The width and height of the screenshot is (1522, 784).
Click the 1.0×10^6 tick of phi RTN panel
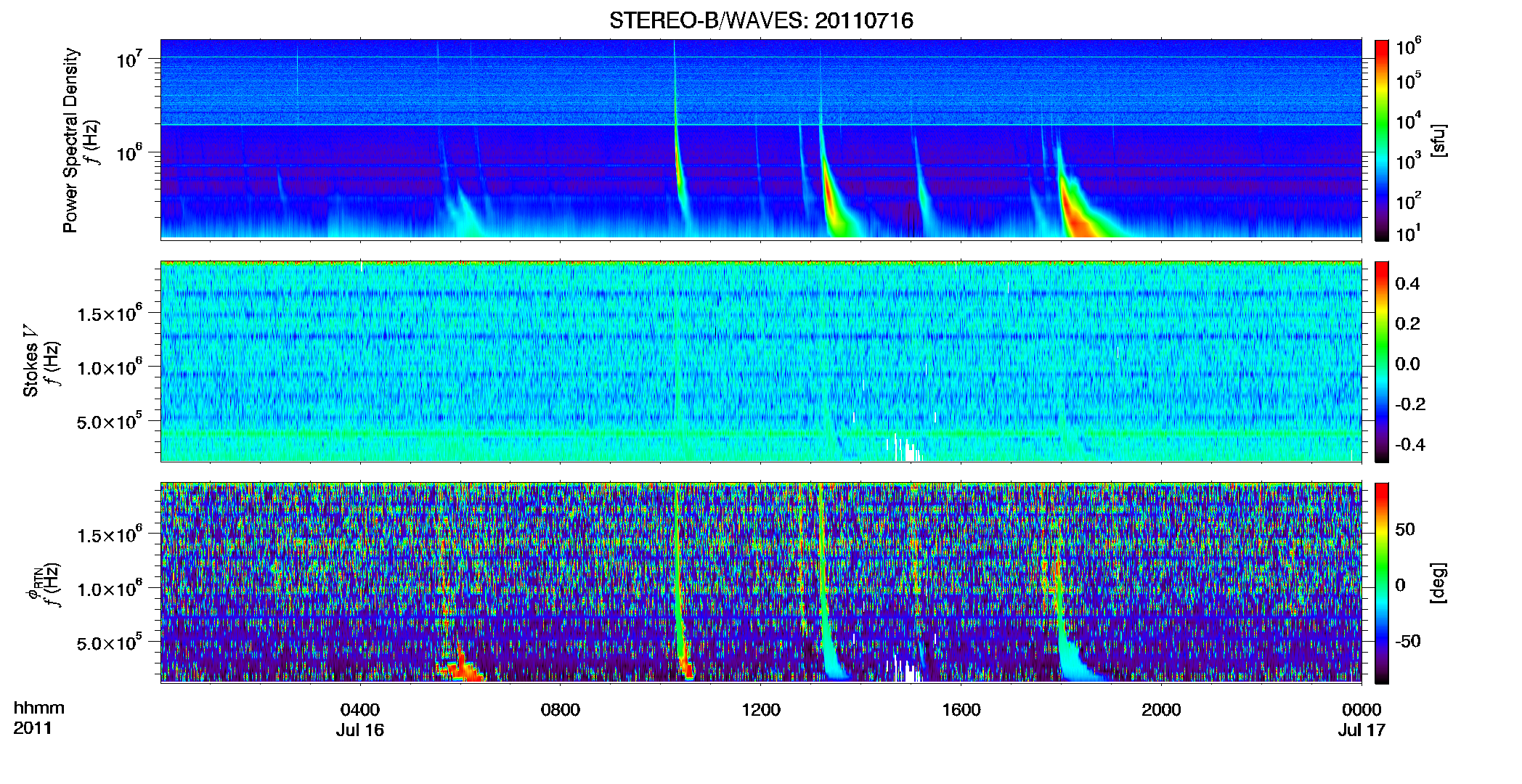click(110, 588)
